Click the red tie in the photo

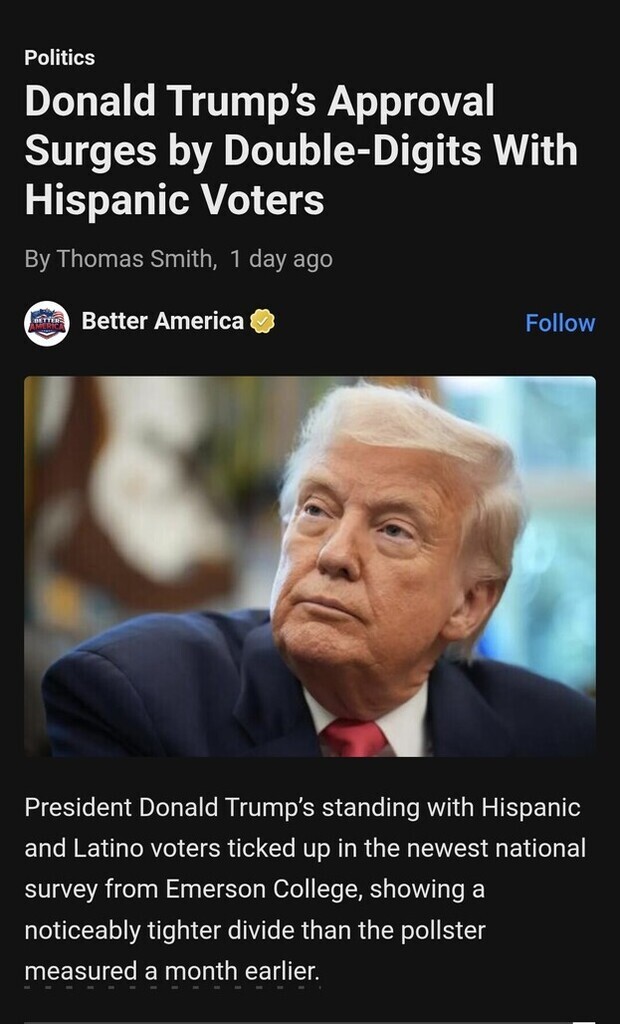click(355, 738)
